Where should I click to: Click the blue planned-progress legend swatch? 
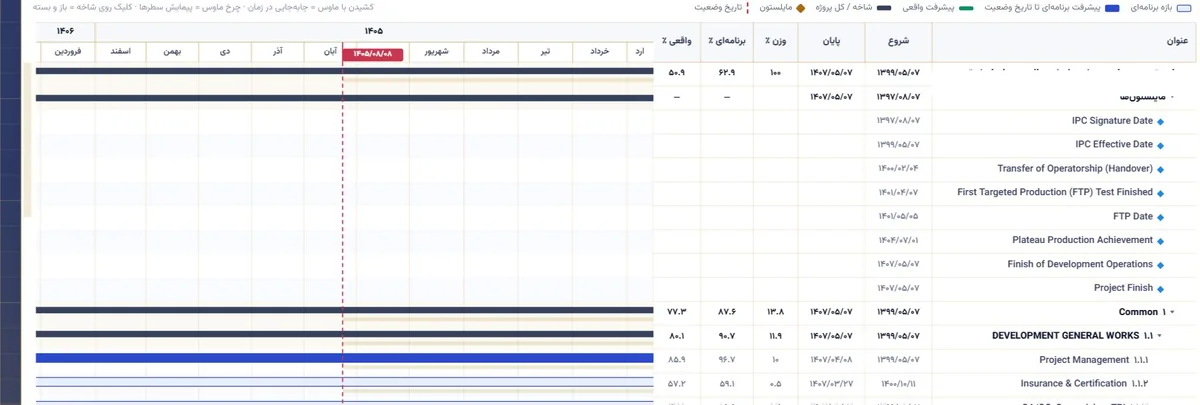click(1113, 8)
